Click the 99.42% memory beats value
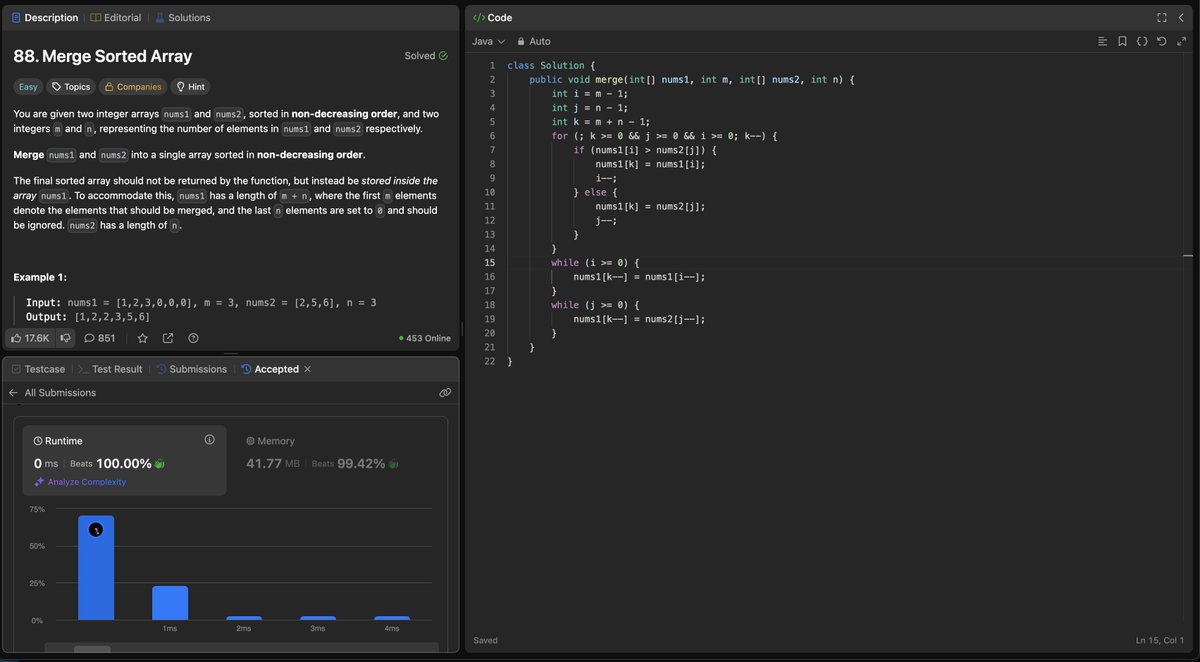Viewport: 1200px width, 662px height. (361, 463)
